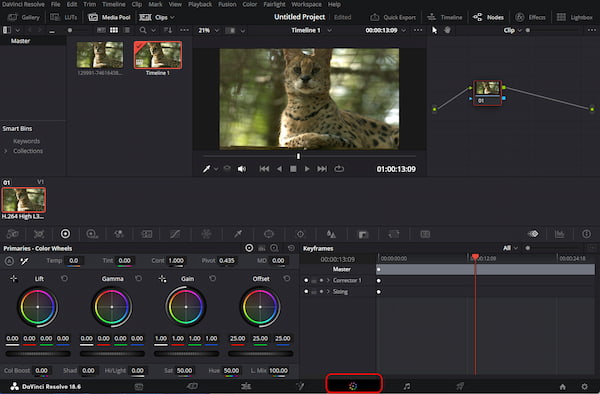Toggle the Timeline panel

point(445,17)
